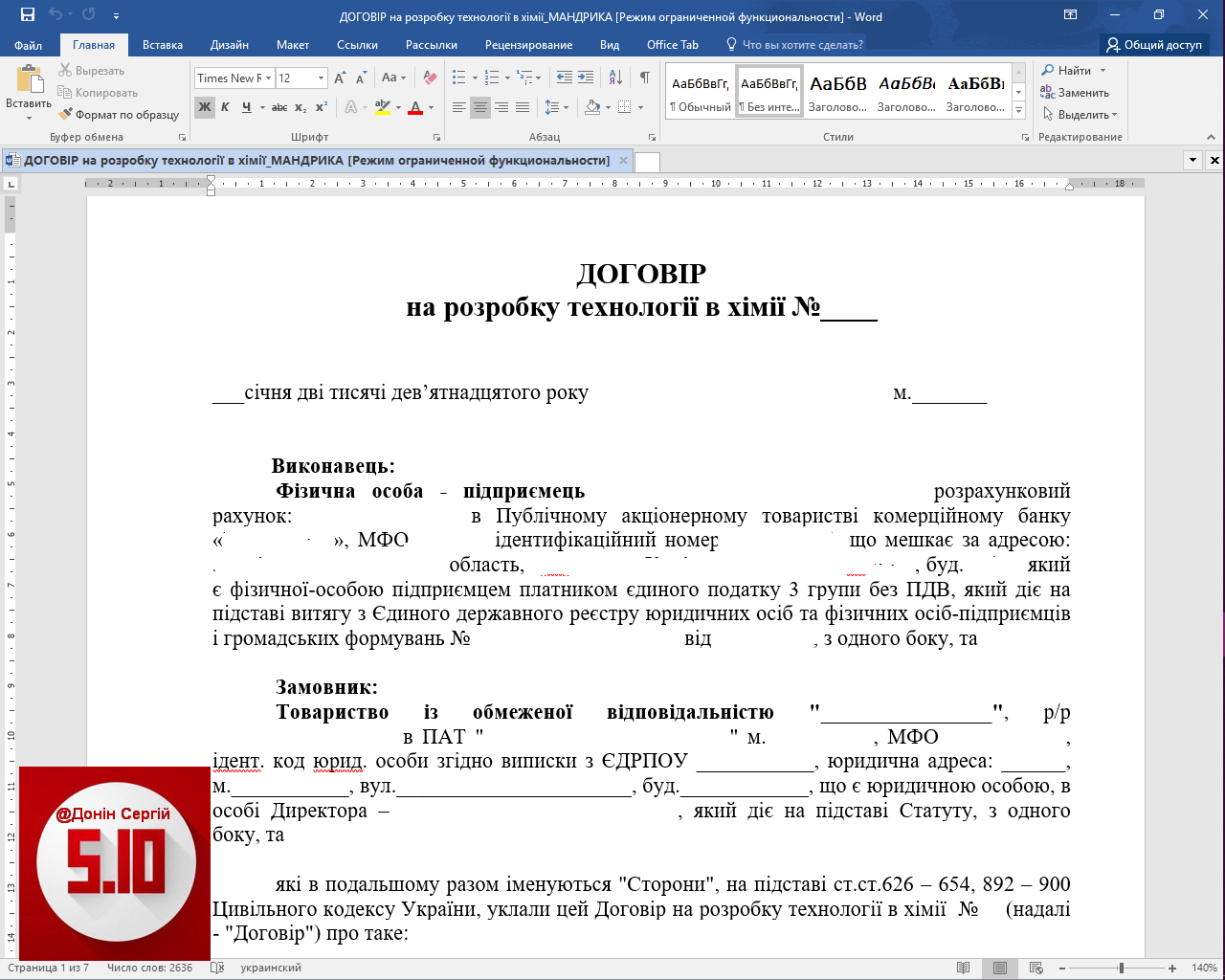Expand the font color options arrow
Image resolution: width=1225 pixels, height=980 pixels.
point(429,107)
